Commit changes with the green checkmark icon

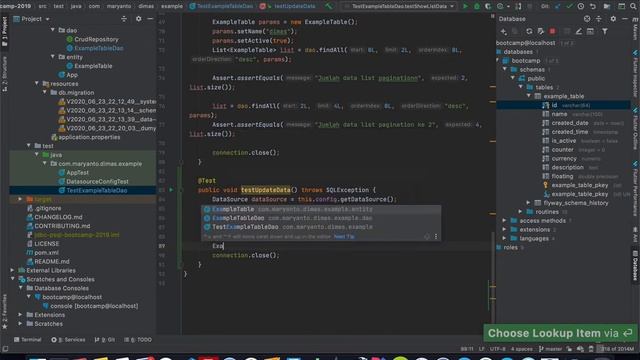click(x=569, y=6)
